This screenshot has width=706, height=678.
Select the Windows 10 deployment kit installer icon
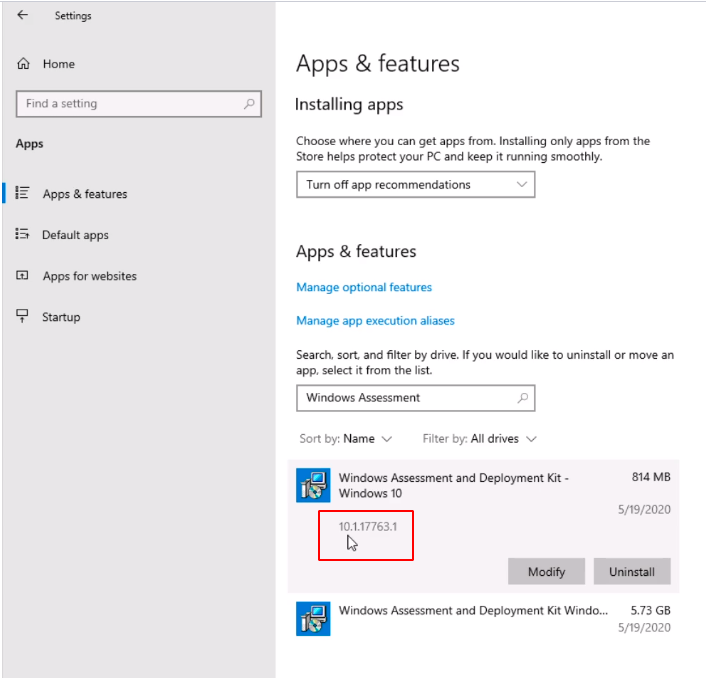313,485
